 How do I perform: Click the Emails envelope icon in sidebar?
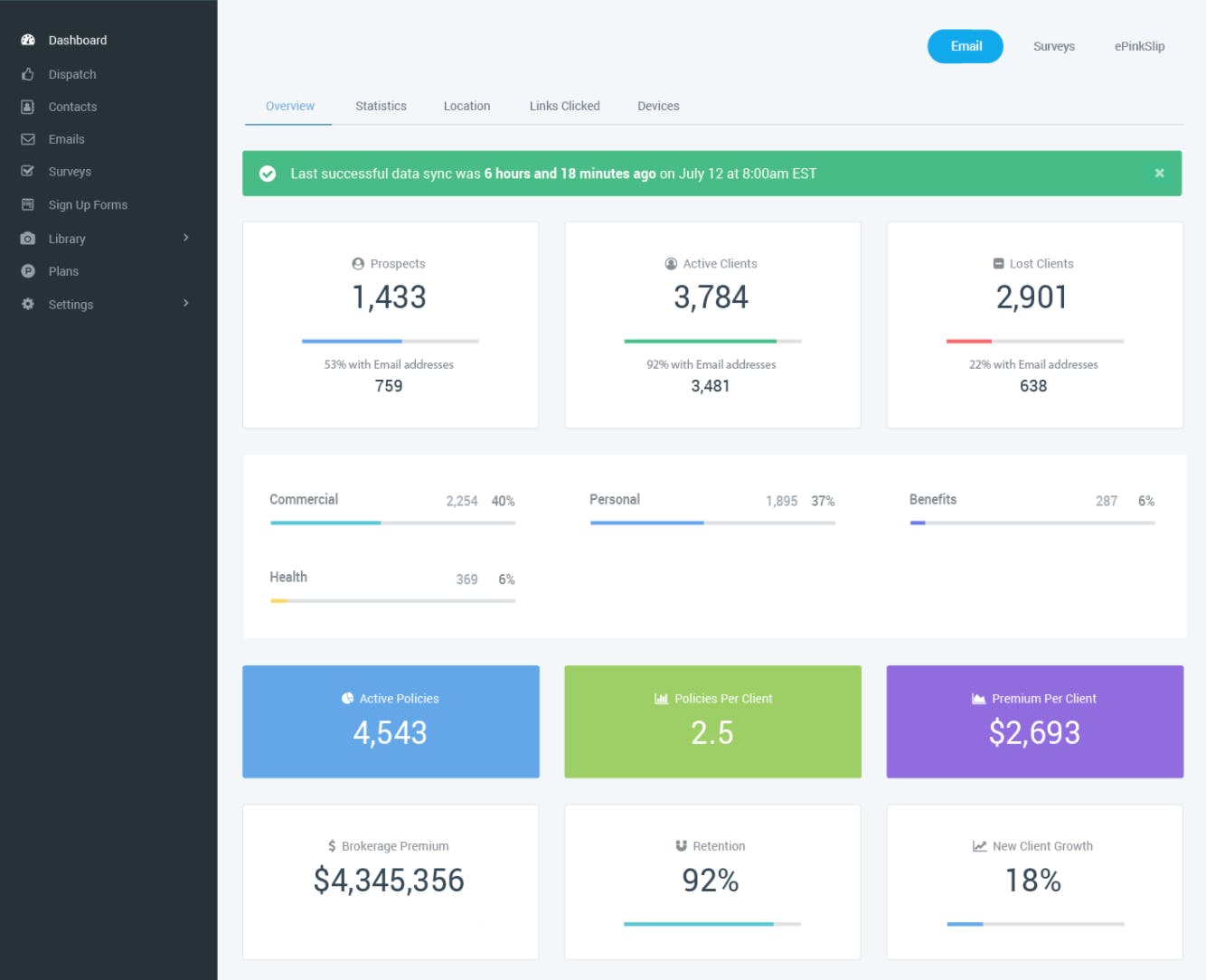pyautogui.click(x=28, y=139)
